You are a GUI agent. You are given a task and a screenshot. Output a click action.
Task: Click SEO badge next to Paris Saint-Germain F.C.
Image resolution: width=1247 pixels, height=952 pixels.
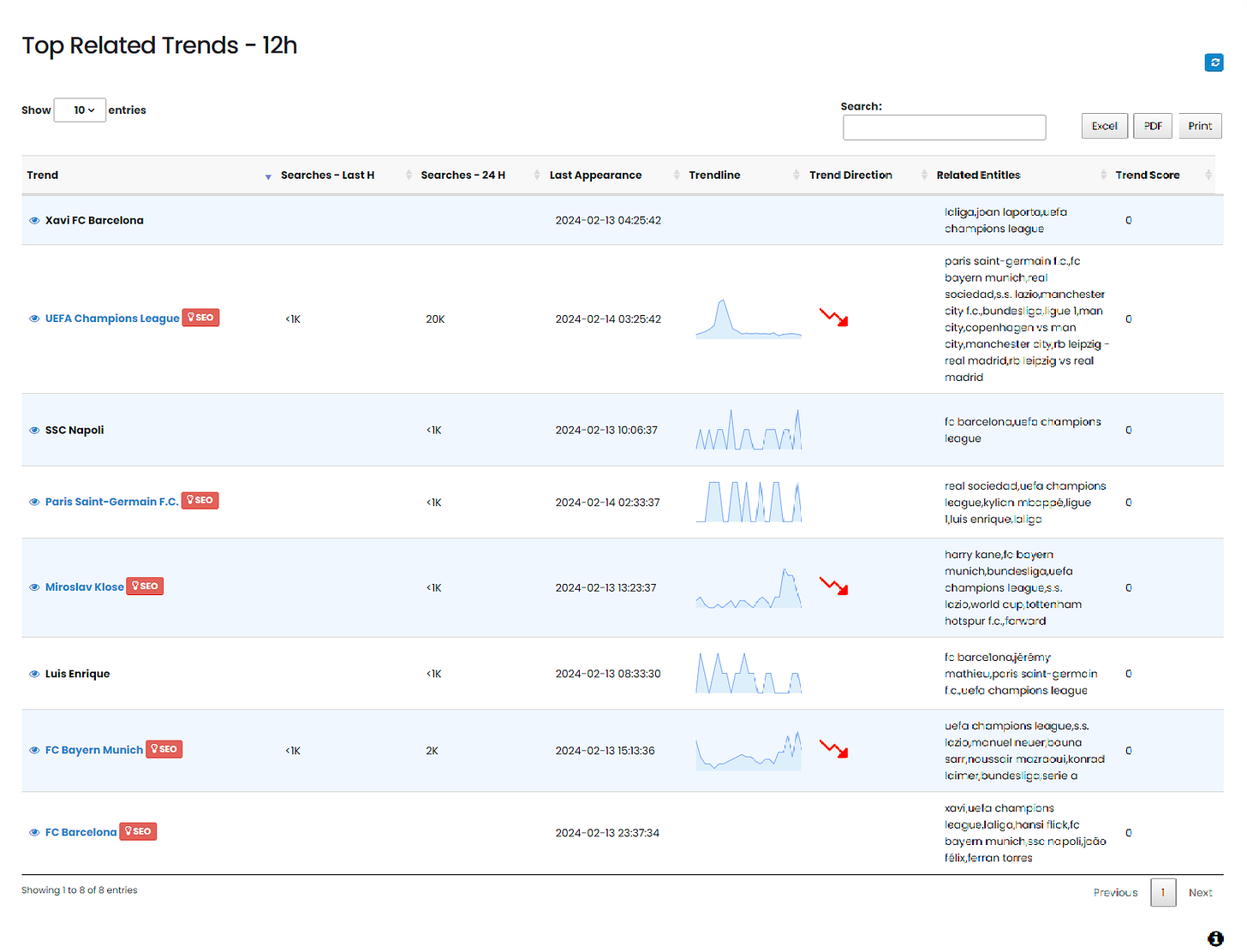(200, 500)
